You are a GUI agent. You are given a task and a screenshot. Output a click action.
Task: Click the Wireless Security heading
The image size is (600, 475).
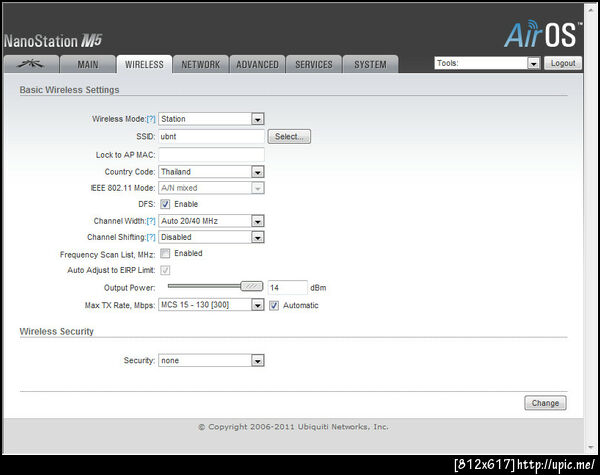coord(57,331)
